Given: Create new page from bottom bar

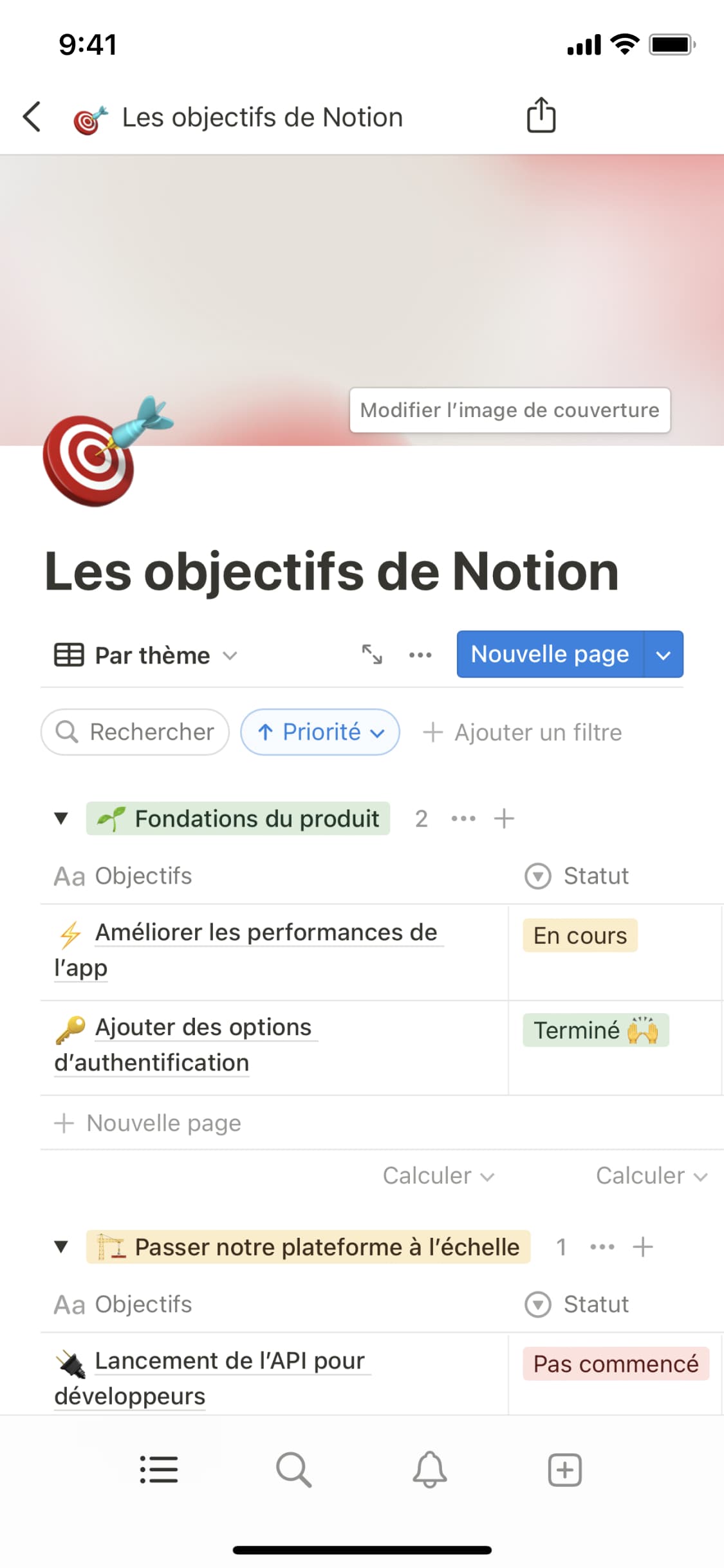Looking at the screenshot, I should point(564,1470).
